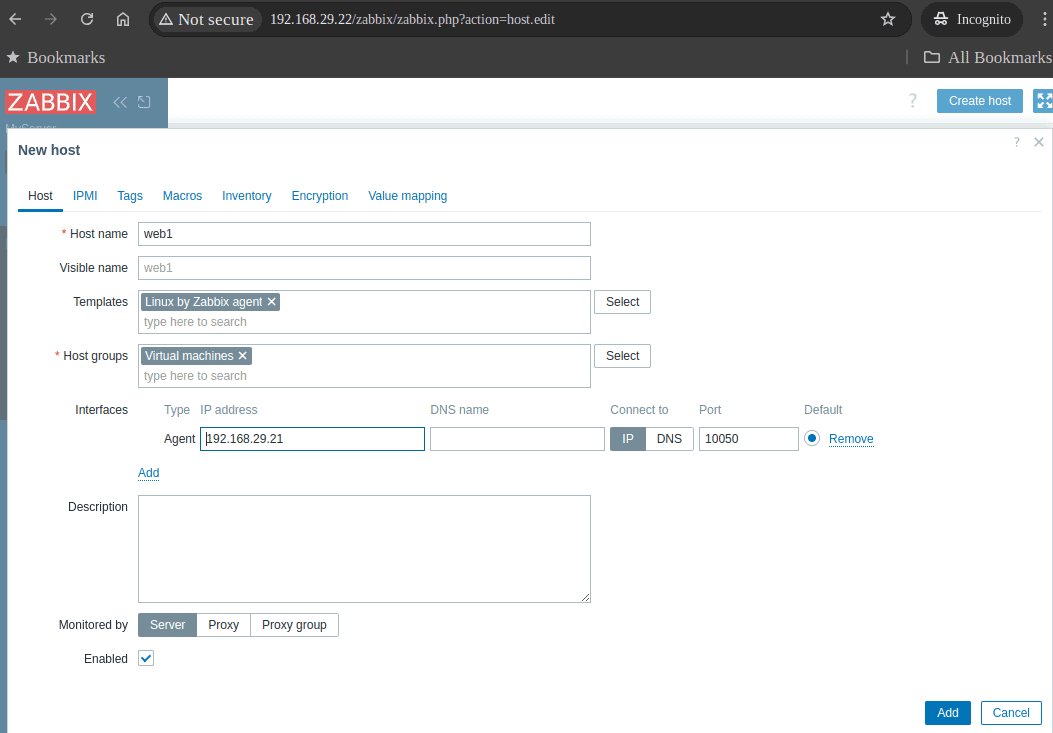Screen dimensions: 1053x733
Task: Click the help question mark in the New host dialog
Action: click(1016, 142)
